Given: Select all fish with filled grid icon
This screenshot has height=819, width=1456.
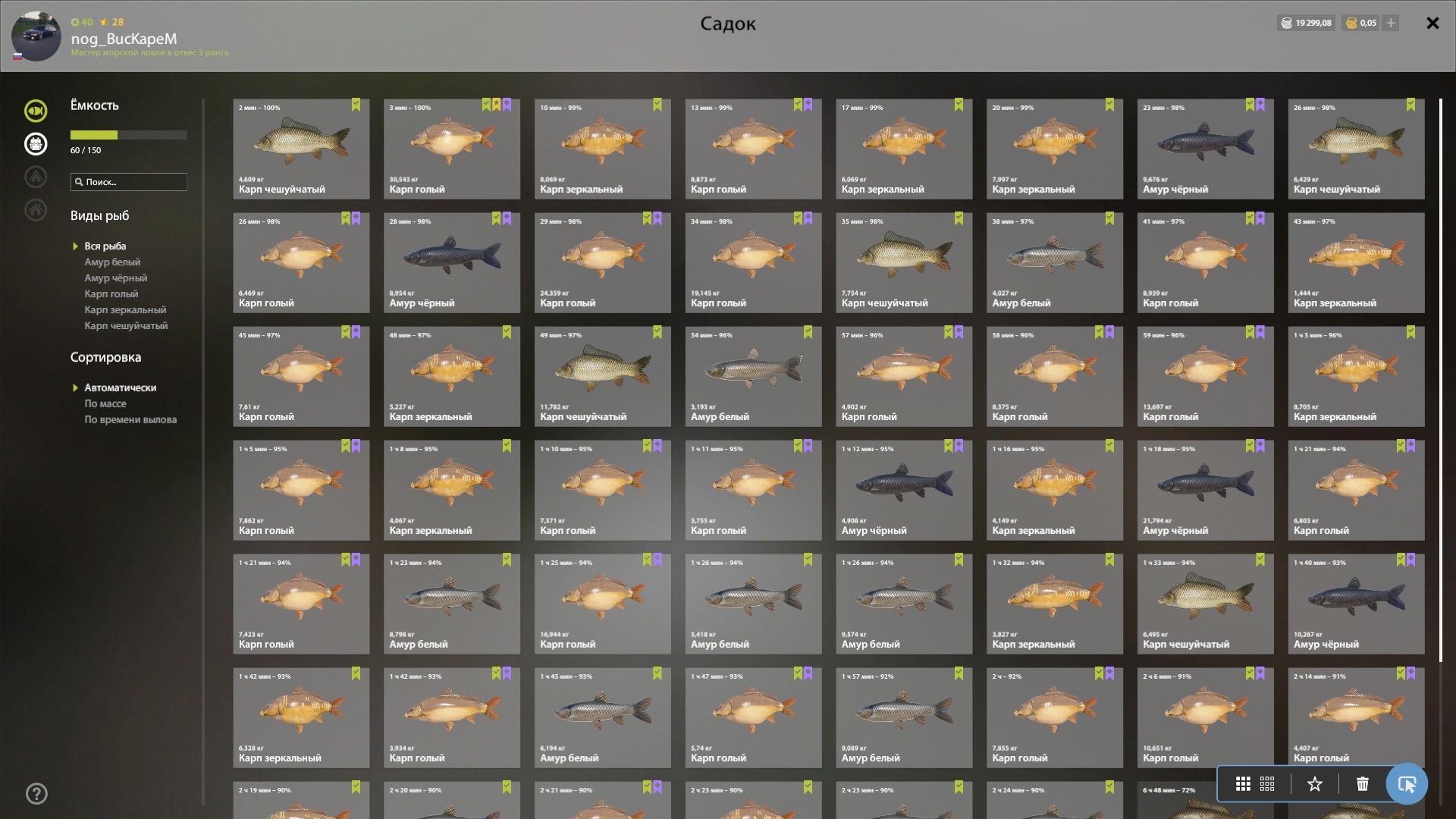Looking at the screenshot, I should point(1243,784).
